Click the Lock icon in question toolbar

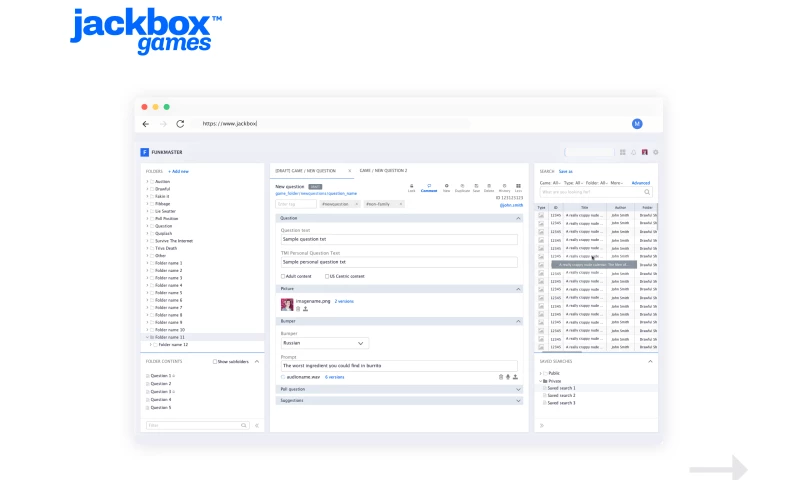tap(412, 186)
